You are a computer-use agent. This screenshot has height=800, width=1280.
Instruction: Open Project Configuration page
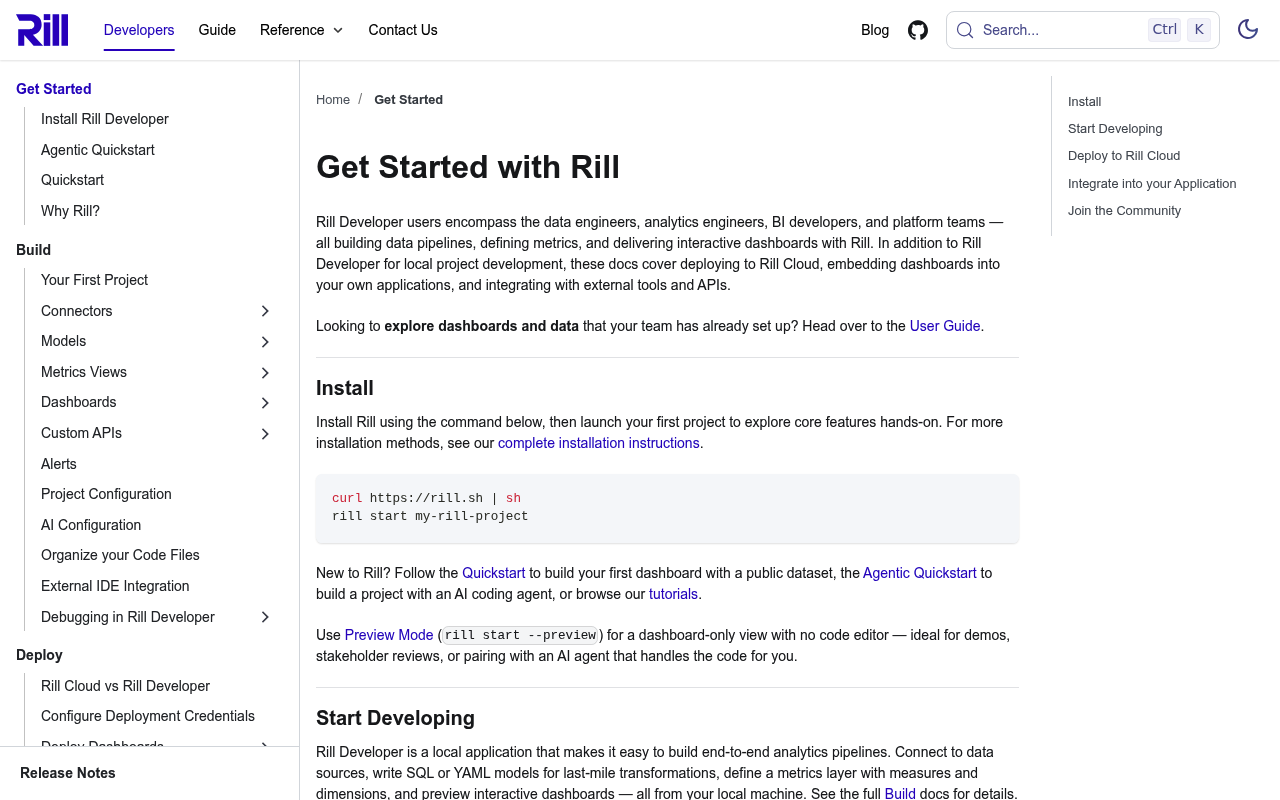(106, 494)
